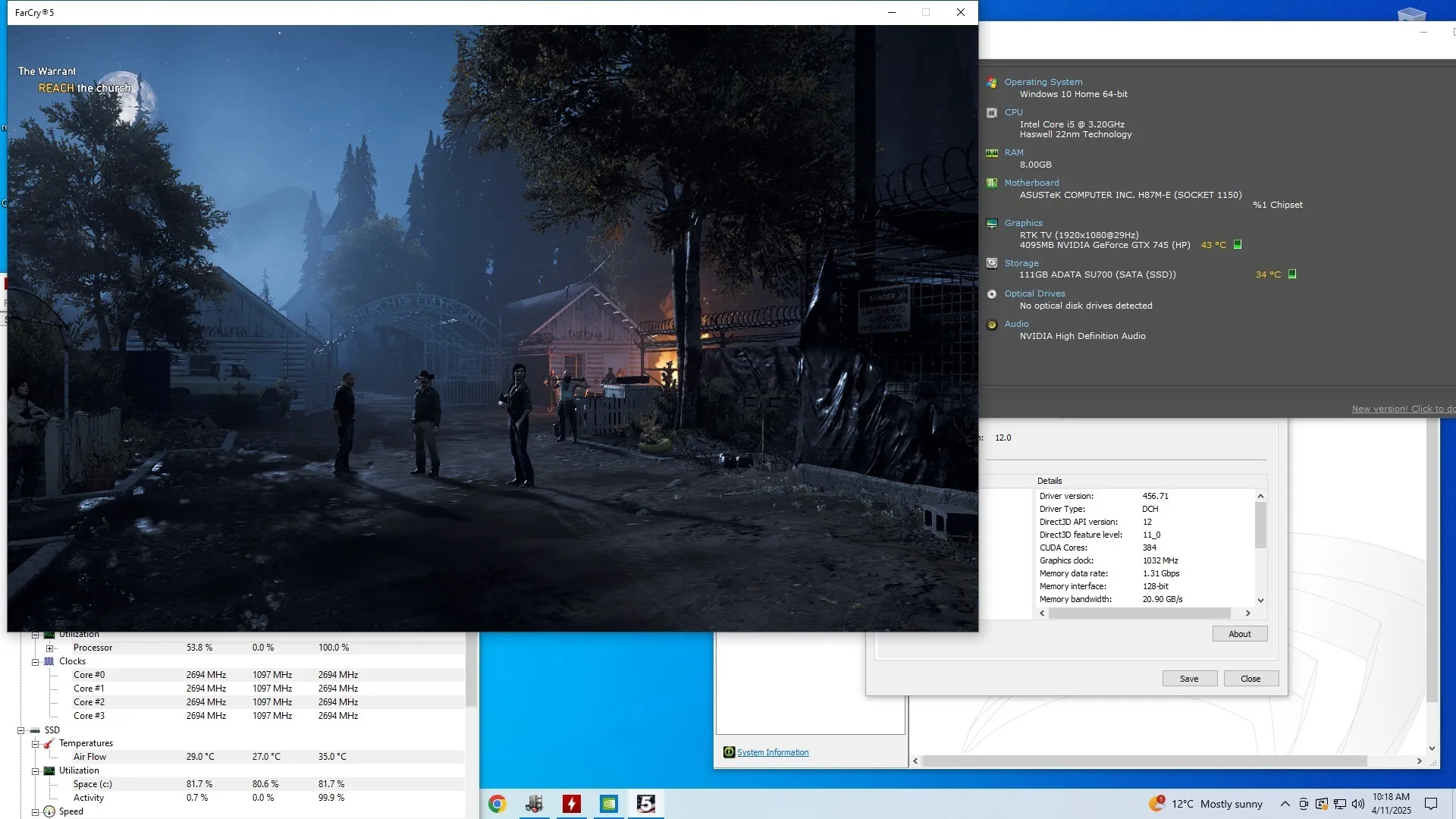The width and height of the screenshot is (1456, 819).
Task: Click the Motherboard icon in Speccy
Action: pyautogui.click(x=992, y=184)
